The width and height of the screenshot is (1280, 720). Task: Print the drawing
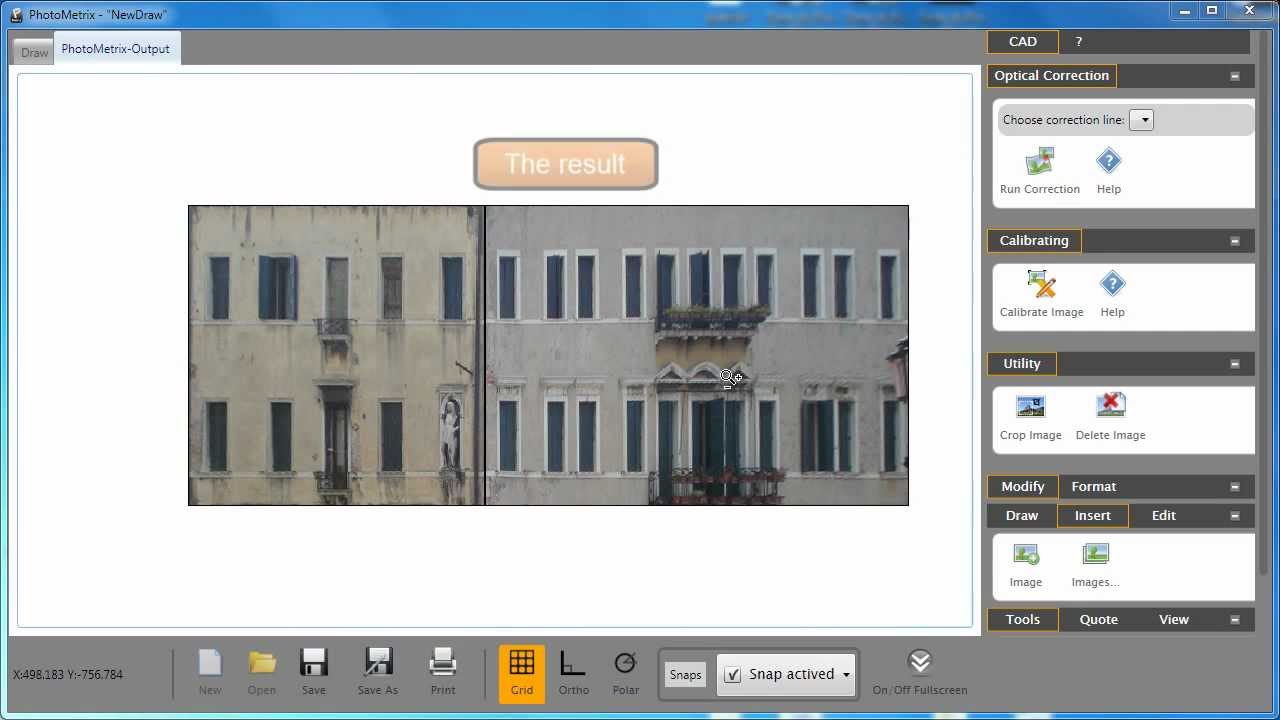[443, 672]
